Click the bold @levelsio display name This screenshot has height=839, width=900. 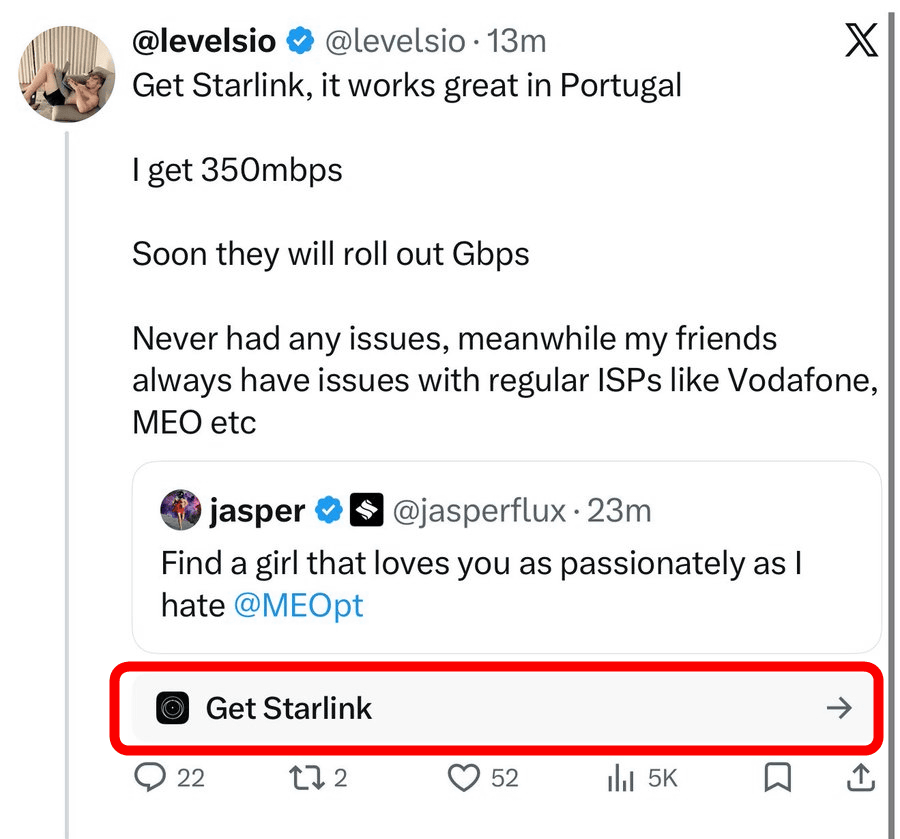(204, 41)
